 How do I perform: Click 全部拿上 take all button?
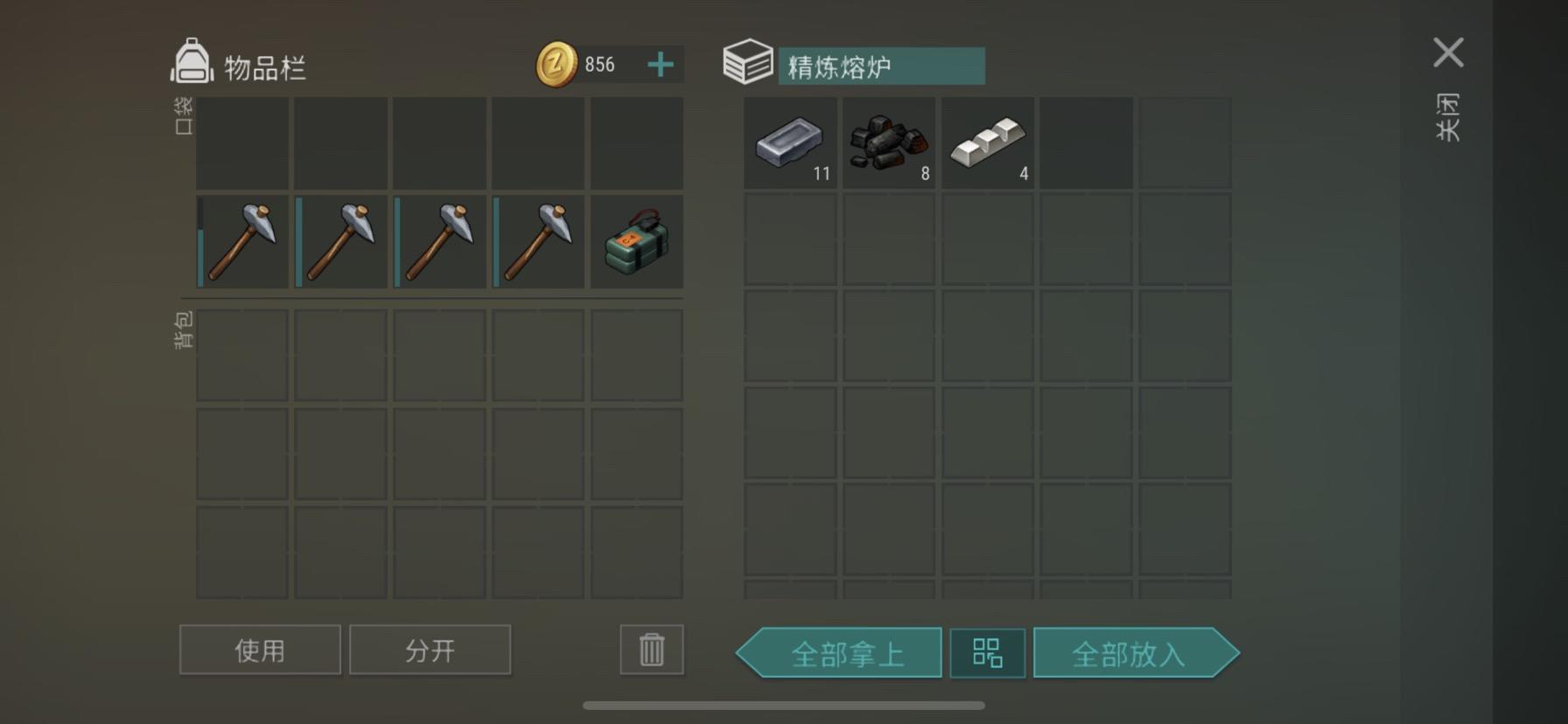point(839,652)
